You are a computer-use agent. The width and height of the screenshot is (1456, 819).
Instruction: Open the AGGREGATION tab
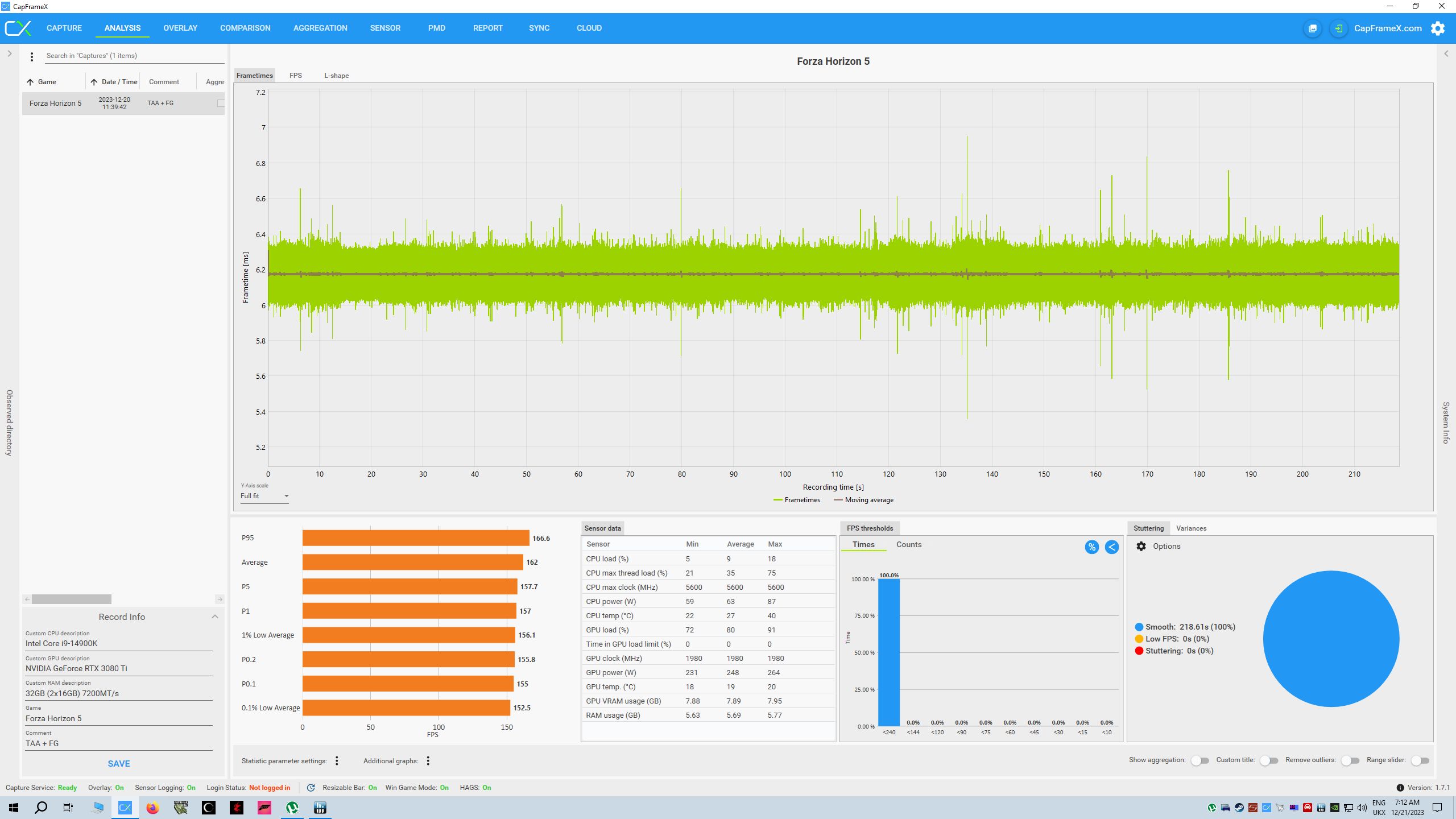pos(320,28)
